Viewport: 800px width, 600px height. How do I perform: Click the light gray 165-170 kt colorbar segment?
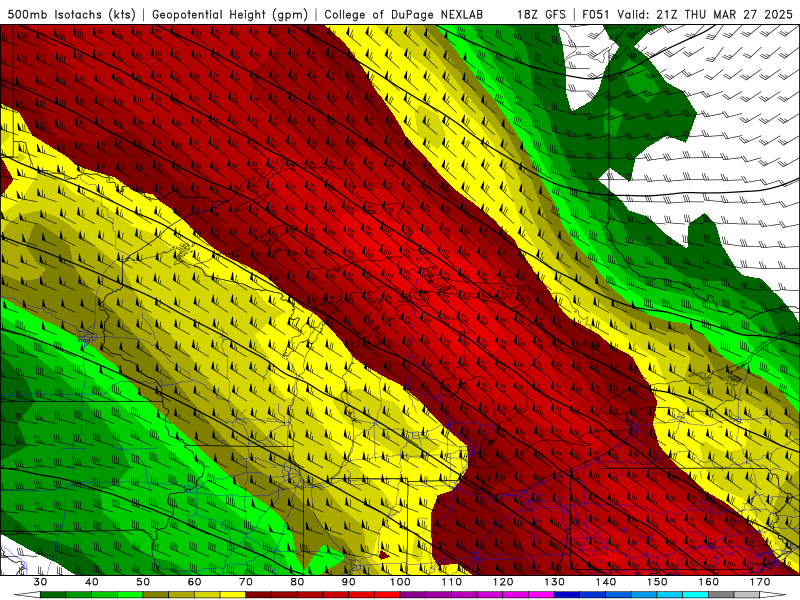(747, 595)
